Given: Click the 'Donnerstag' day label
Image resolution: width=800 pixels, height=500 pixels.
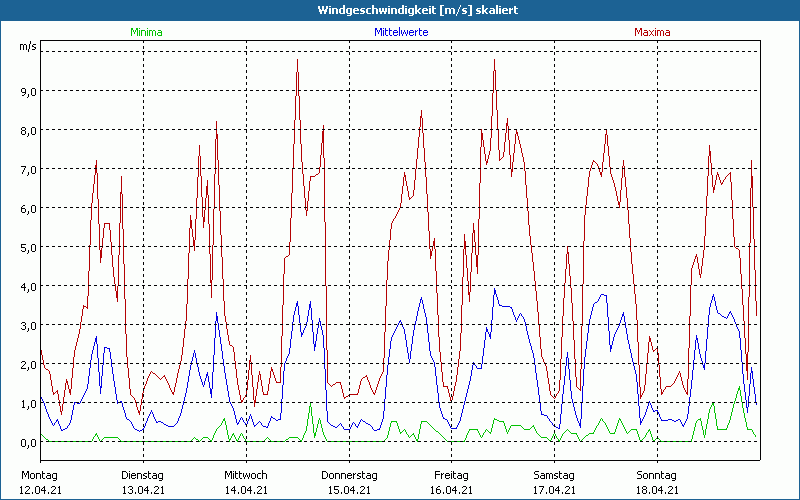Looking at the screenshot, I should tap(349, 476).
